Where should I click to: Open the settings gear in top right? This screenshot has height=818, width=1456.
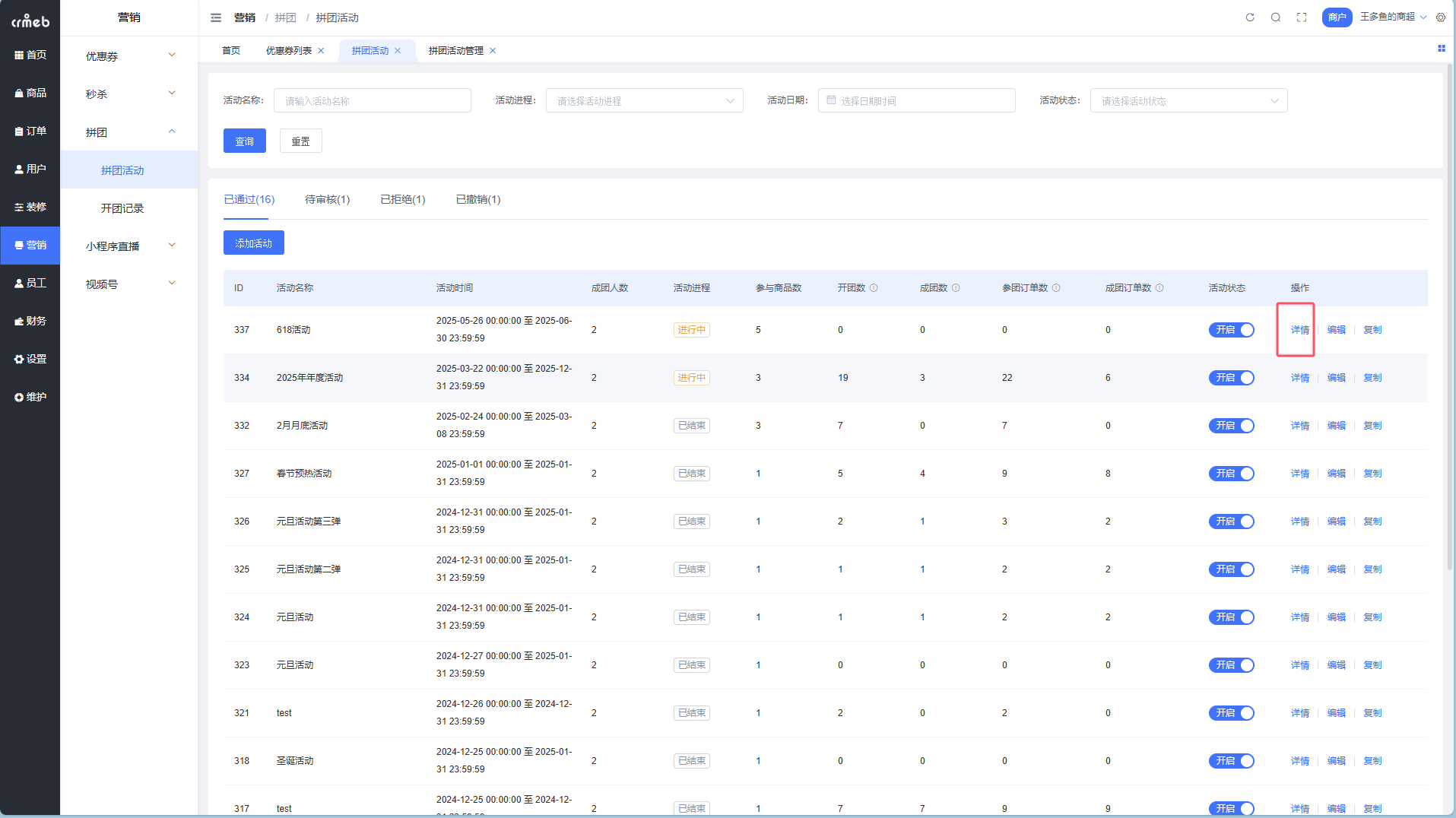(1440, 17)
